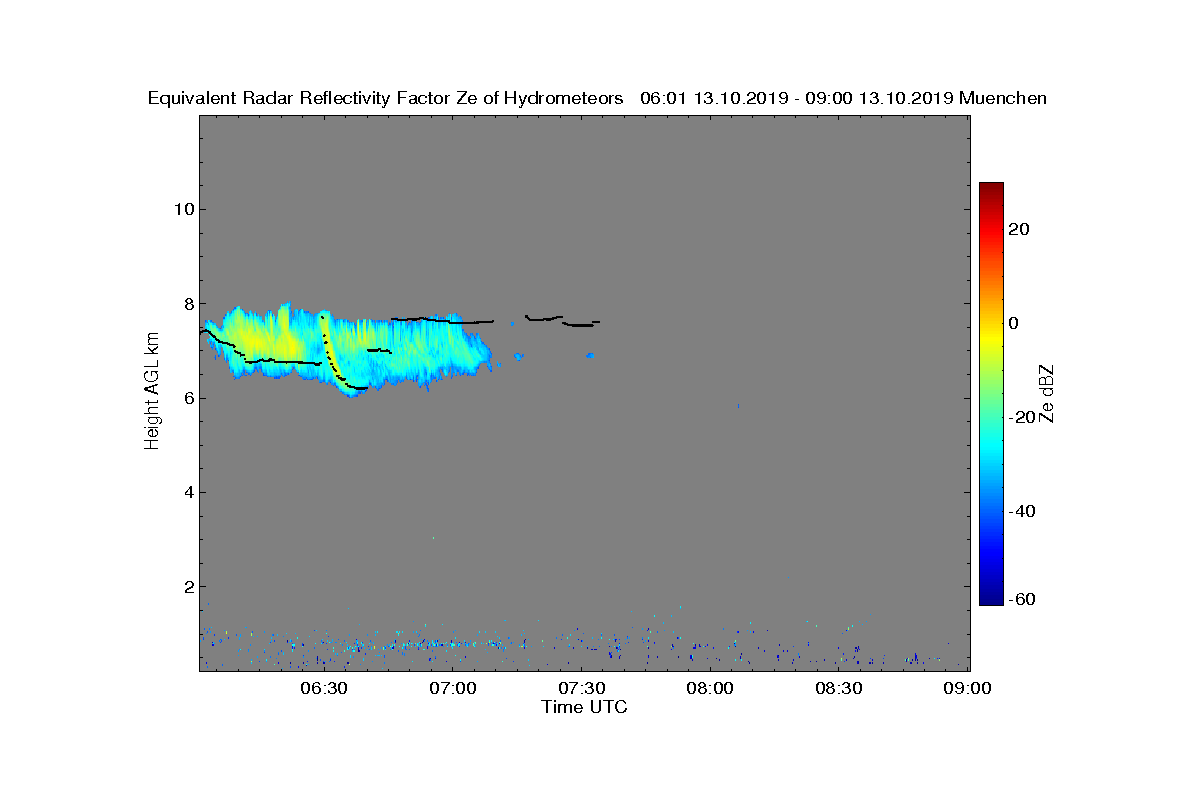Click the plot title 'Equivalent Radar Reflectivity Factor Ze of Hydrometeors'
Viewport: 1200px width, 800px height.
(x=385, y=98)
